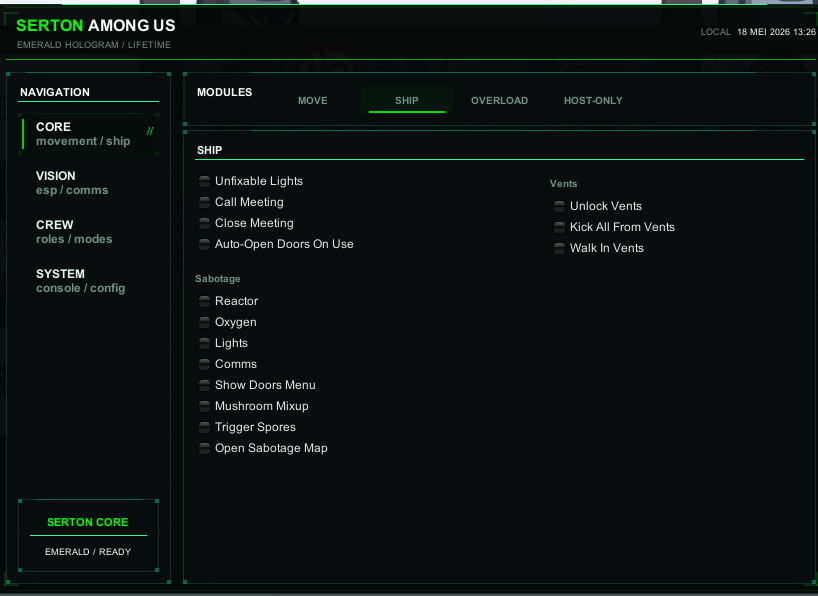Enable the Show Doors Menu option
Viewport: 818px width, 596px height.
204,385
